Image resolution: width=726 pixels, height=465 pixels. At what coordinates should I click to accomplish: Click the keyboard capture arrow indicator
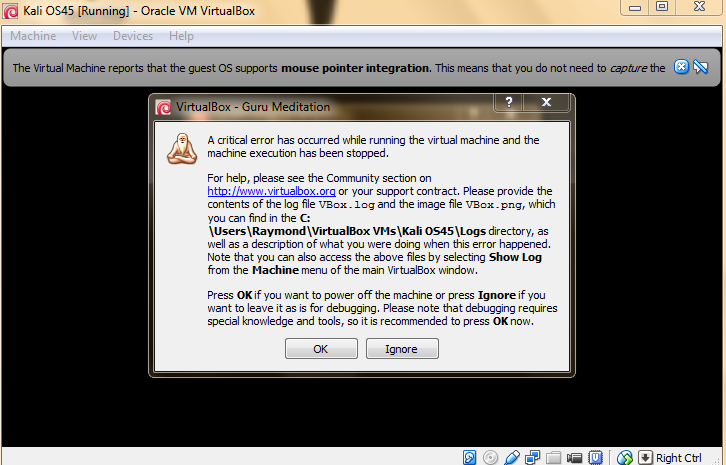(x=645, y=458)
